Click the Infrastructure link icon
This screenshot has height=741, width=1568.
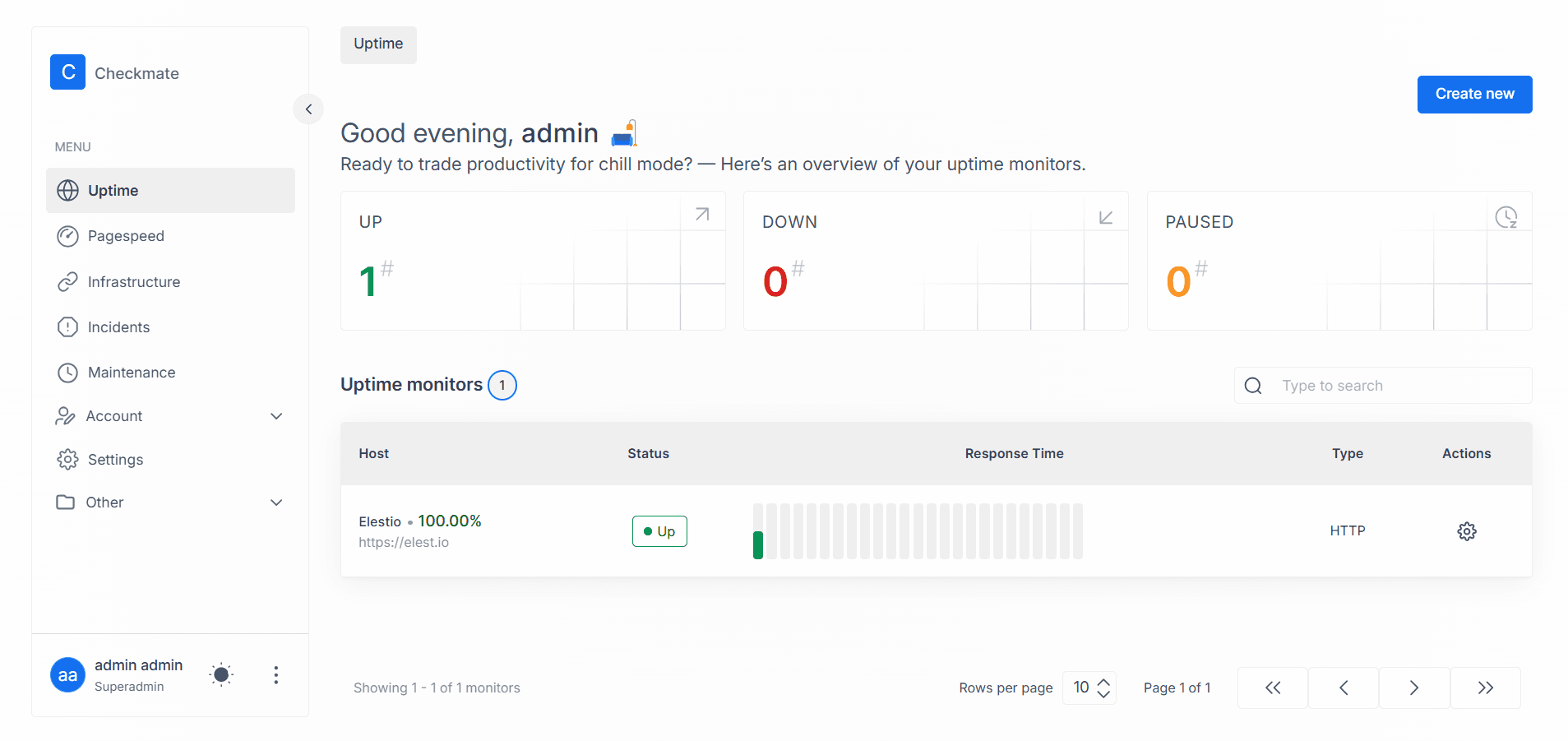67,281
